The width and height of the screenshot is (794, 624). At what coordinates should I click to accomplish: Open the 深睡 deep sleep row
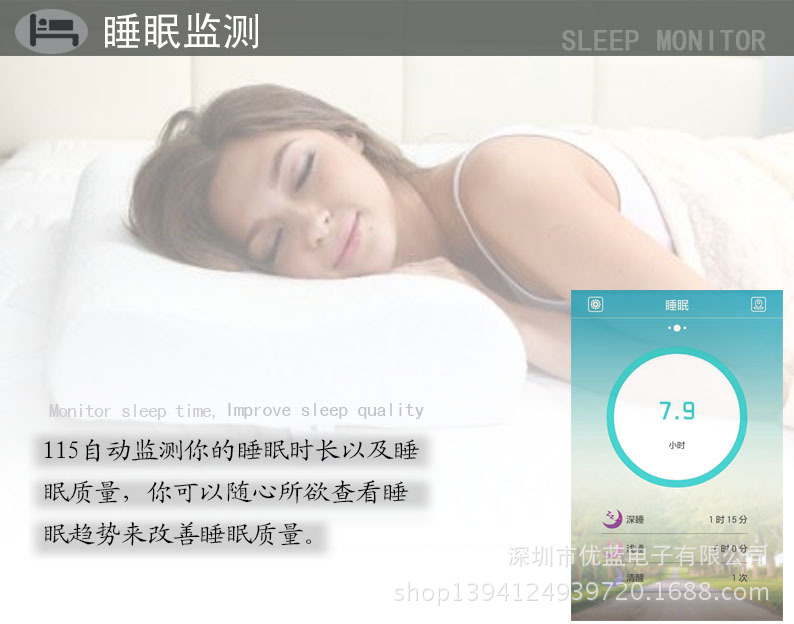675,519
